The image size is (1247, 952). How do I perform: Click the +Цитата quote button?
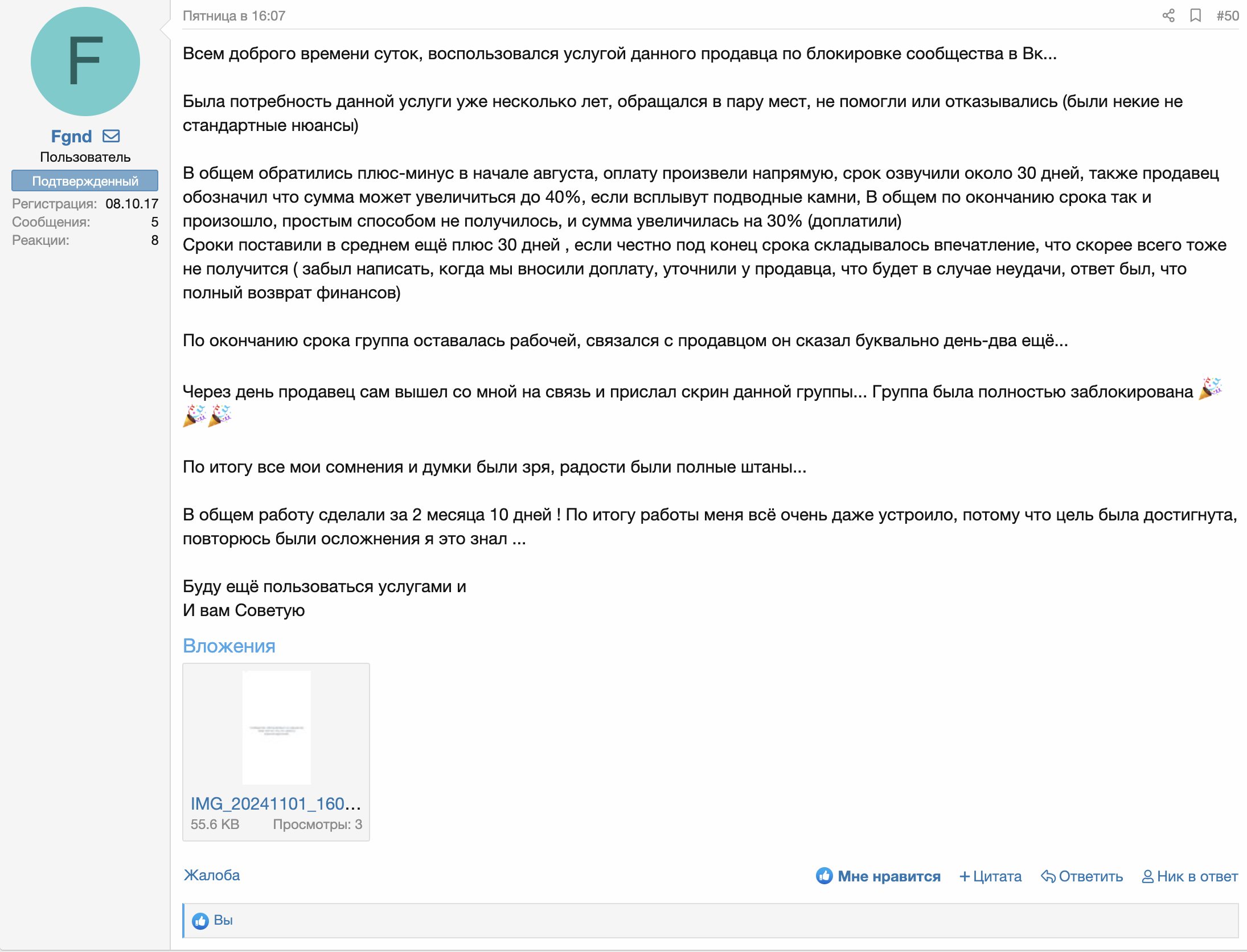tap(991, 876)
